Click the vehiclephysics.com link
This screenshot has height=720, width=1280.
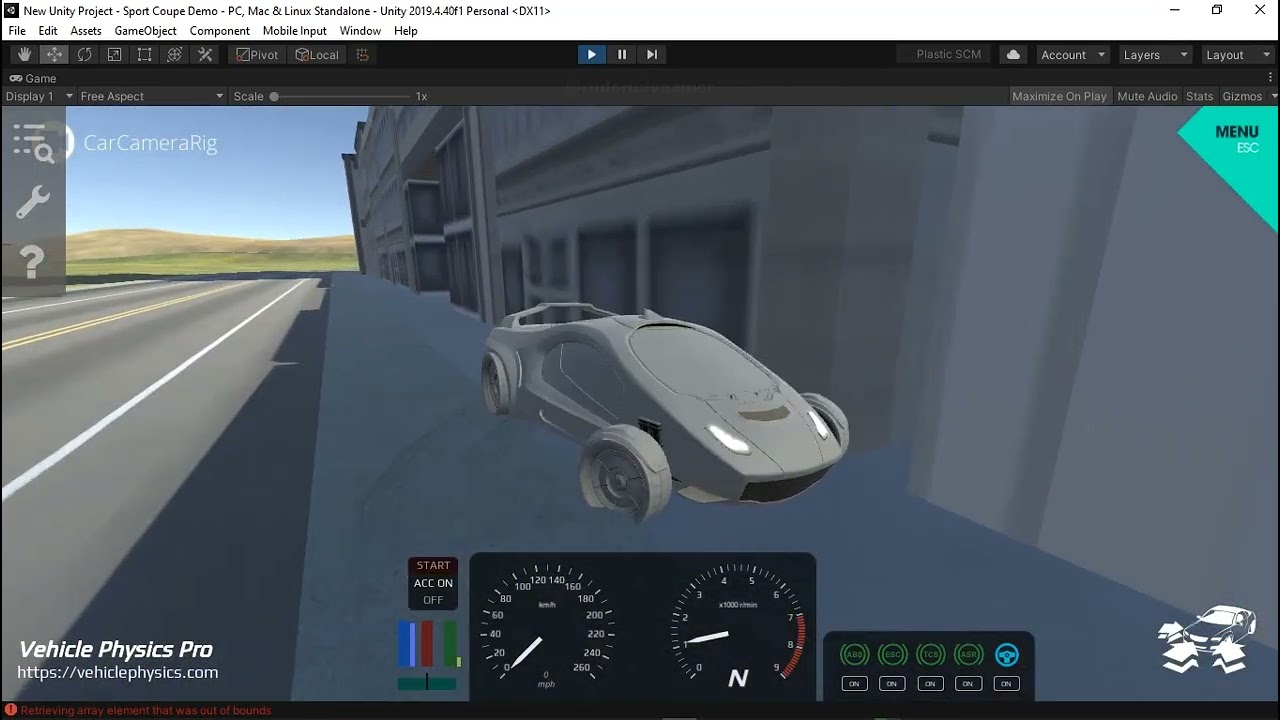click(x=118, y=673)
